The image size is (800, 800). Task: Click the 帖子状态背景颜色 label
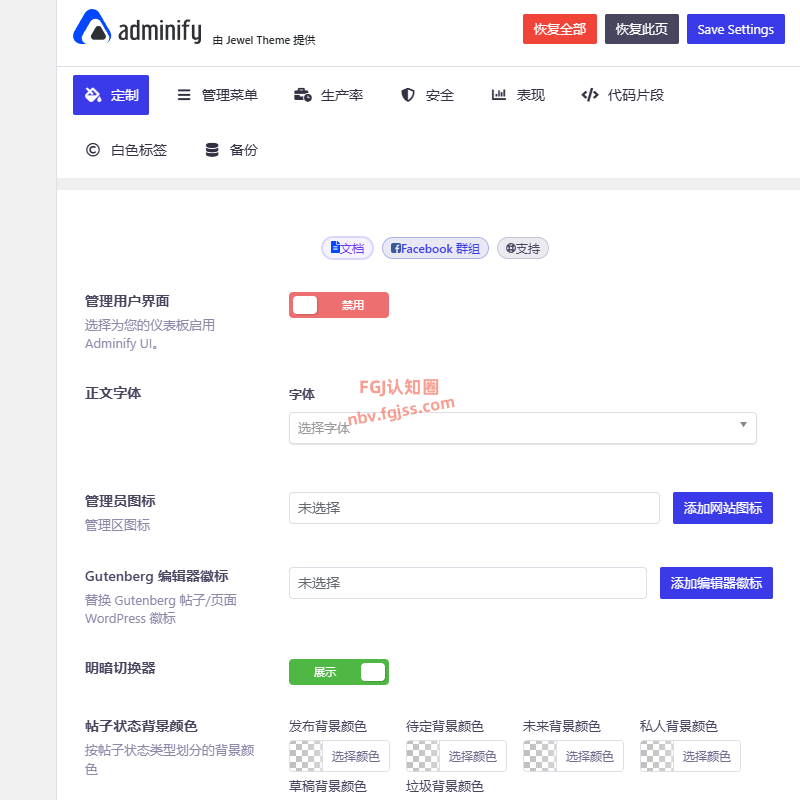[141, 726]
